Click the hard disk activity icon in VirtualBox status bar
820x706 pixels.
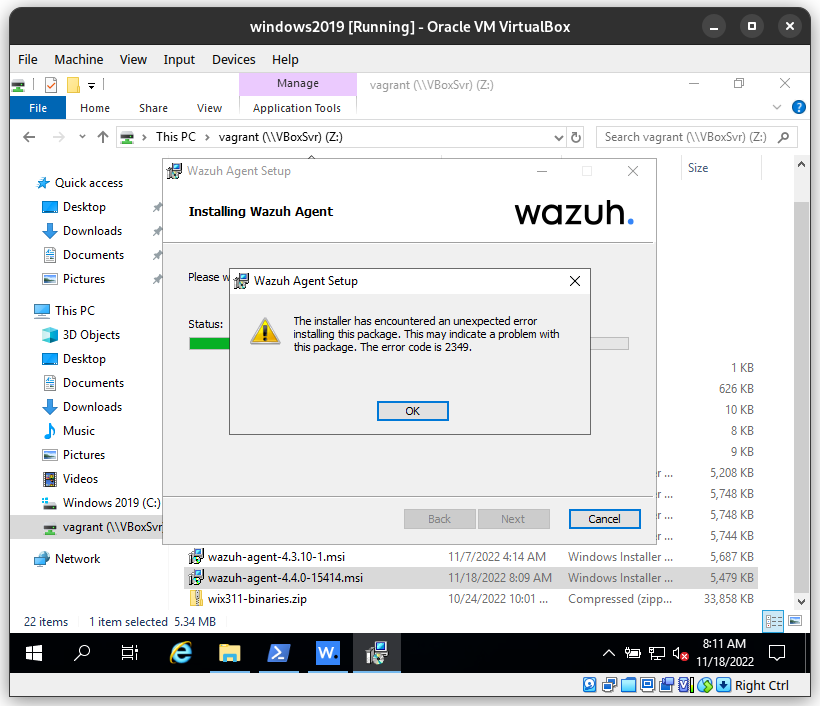(589, 685)
